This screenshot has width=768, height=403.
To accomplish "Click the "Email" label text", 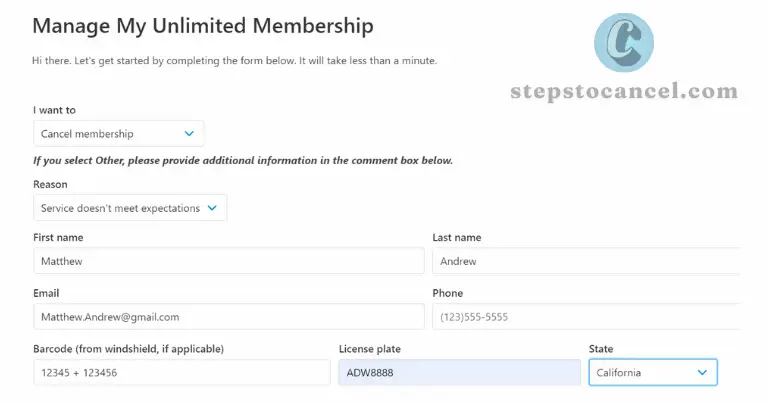I will pos(46,293).
